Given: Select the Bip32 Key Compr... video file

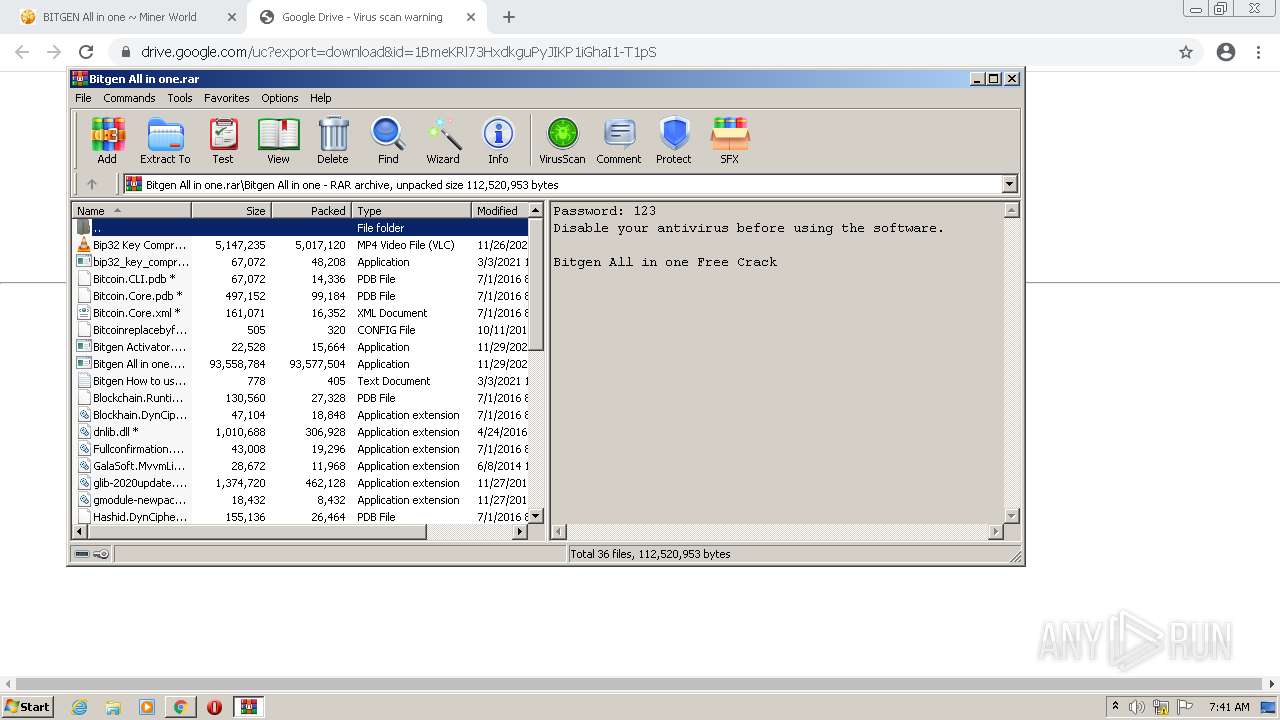Looking at the screenshot, I should tap(300, 245).
